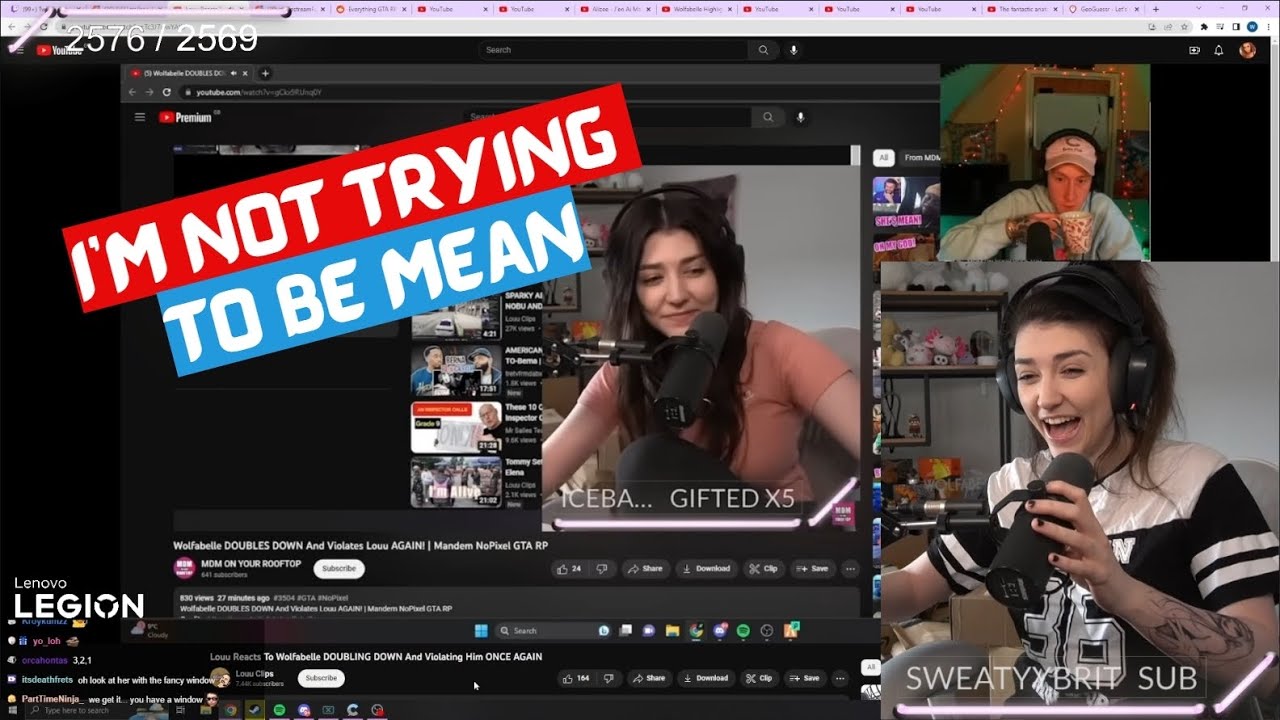Image resolution: width=1280 pixels, height=720 pixels.
Task: Open the 17:51 American suggested video thumbnail
Action: tap(456, 371)
